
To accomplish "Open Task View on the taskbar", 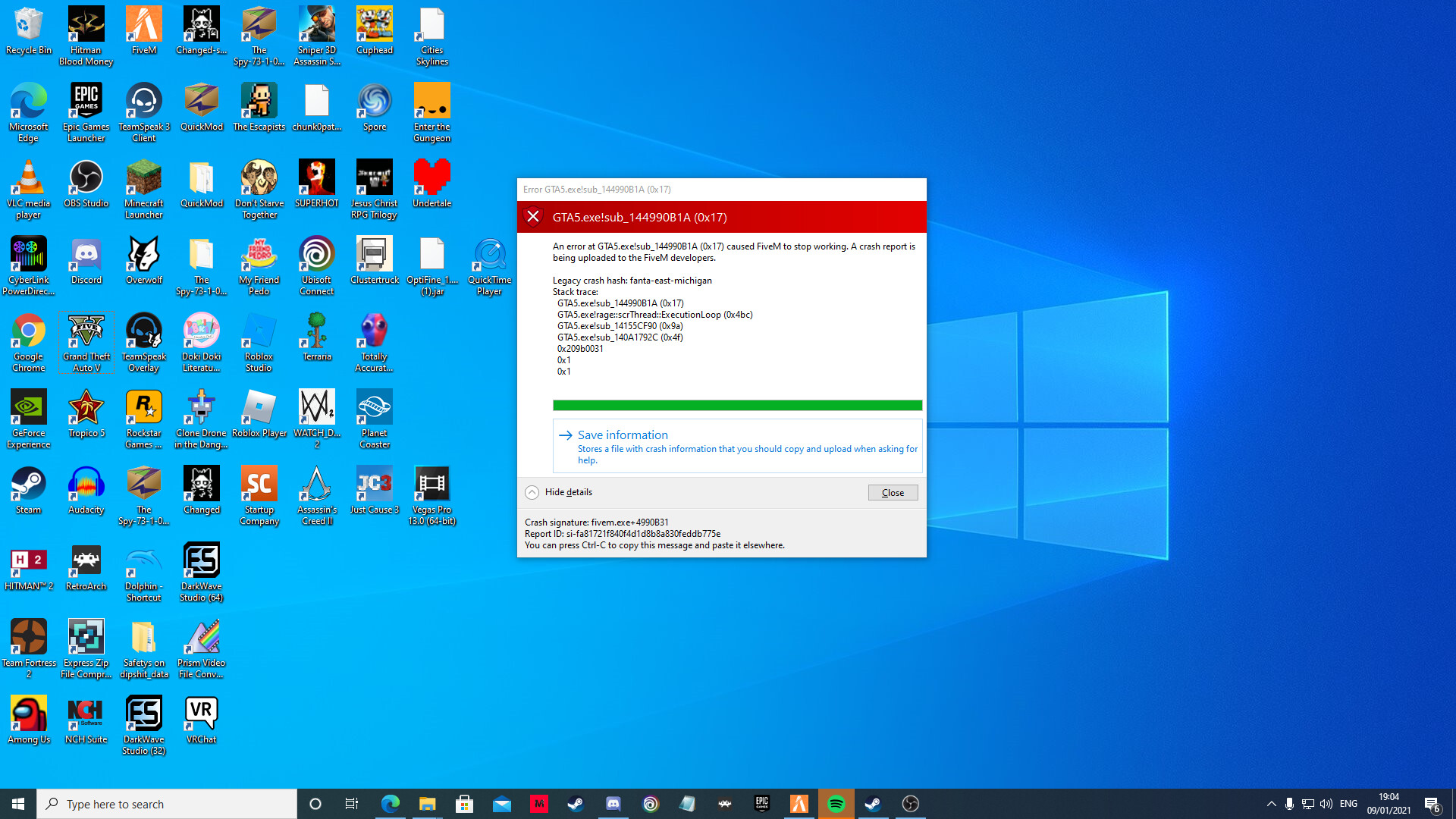I will [352, 804].
